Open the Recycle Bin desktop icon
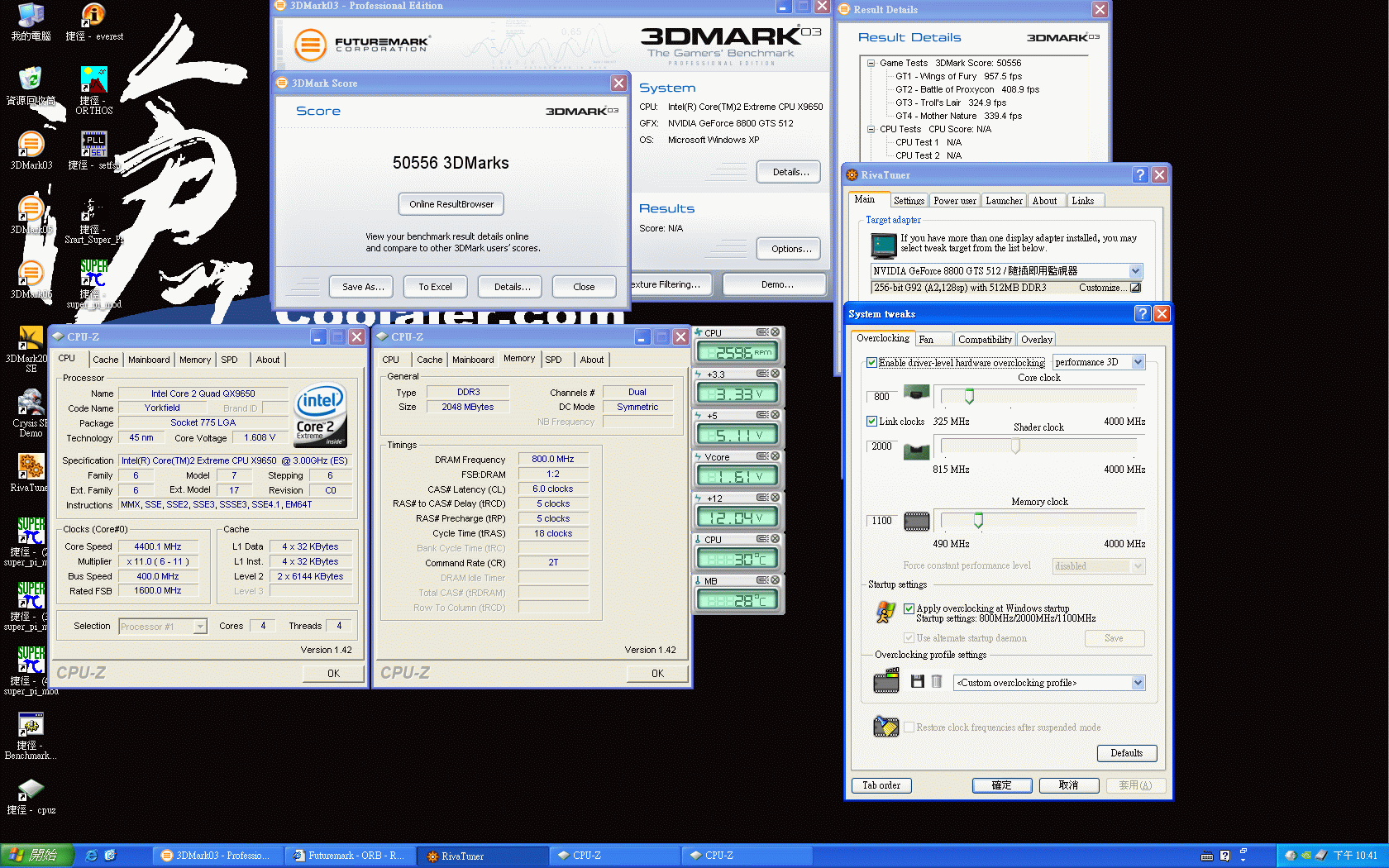Image resolution: width=1389 pixels, height=868 pixels. click(x=31, y=86)
